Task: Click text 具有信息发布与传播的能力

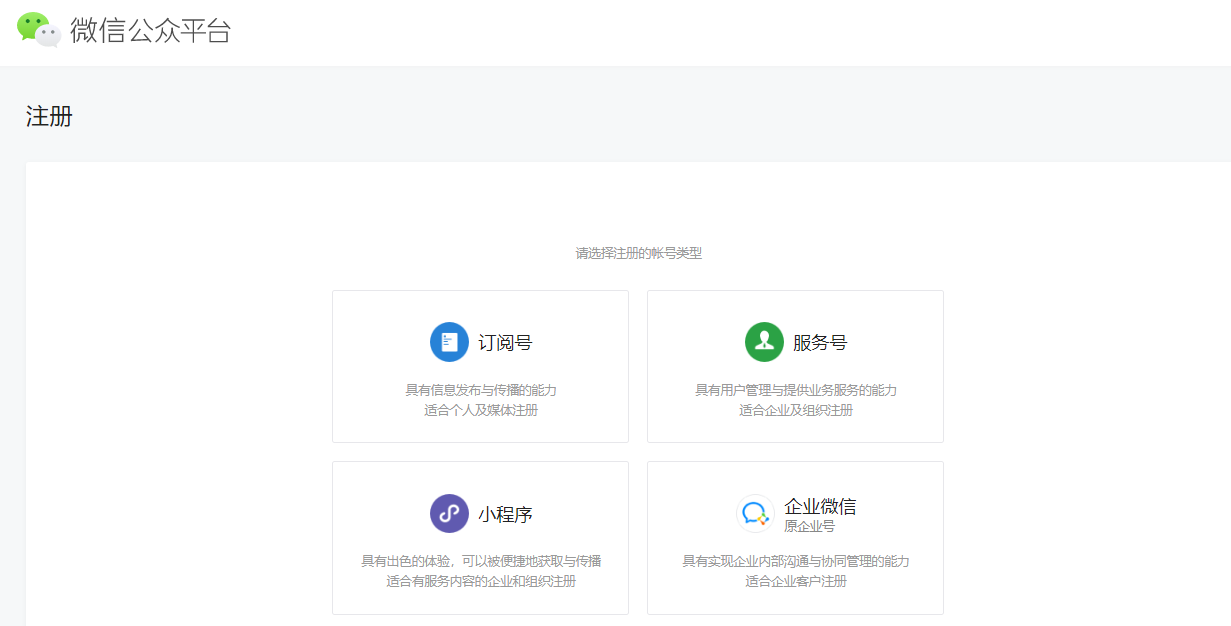Action: click(x=481, y=390)
